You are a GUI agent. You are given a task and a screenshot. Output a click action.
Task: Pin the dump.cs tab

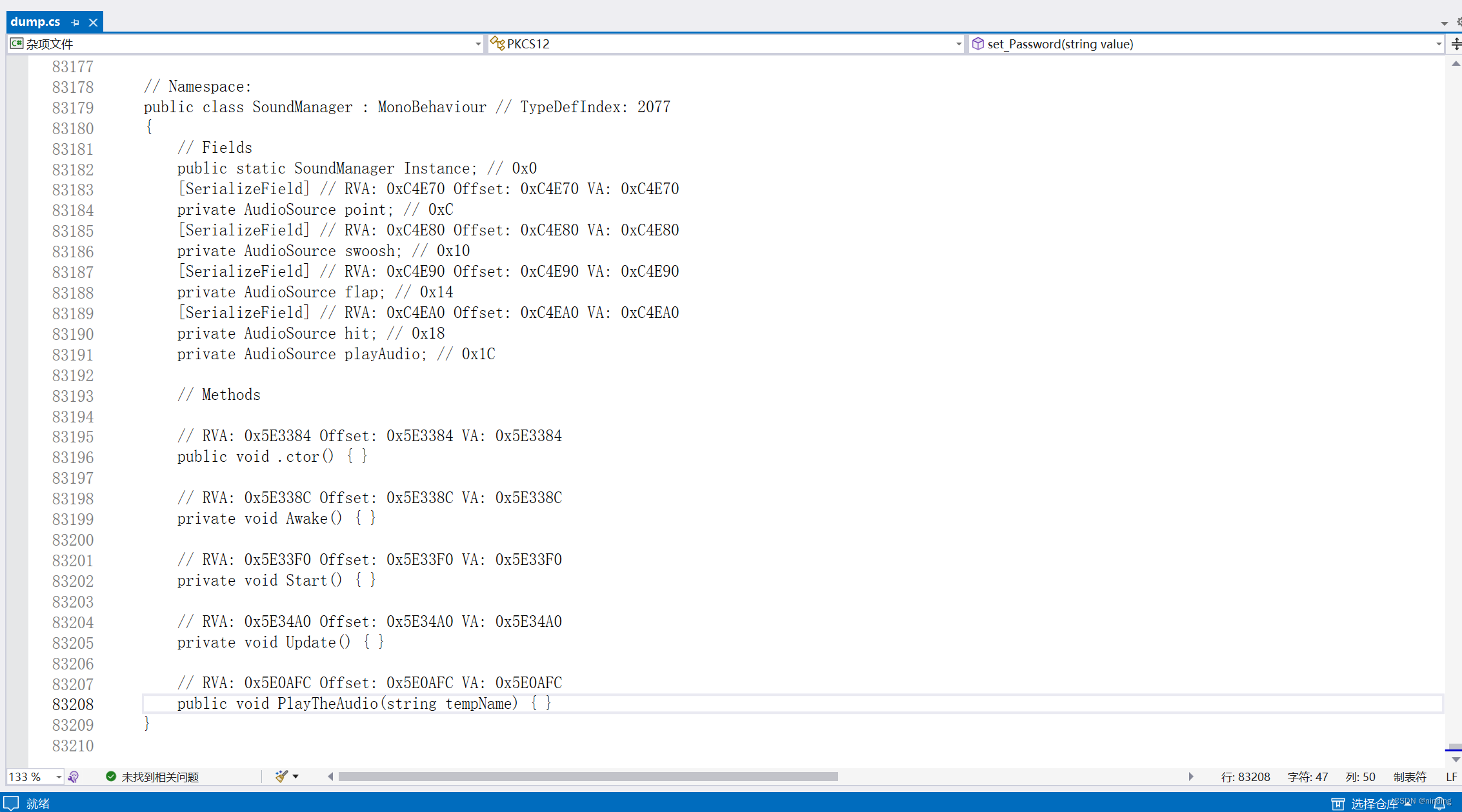point(75,23)
